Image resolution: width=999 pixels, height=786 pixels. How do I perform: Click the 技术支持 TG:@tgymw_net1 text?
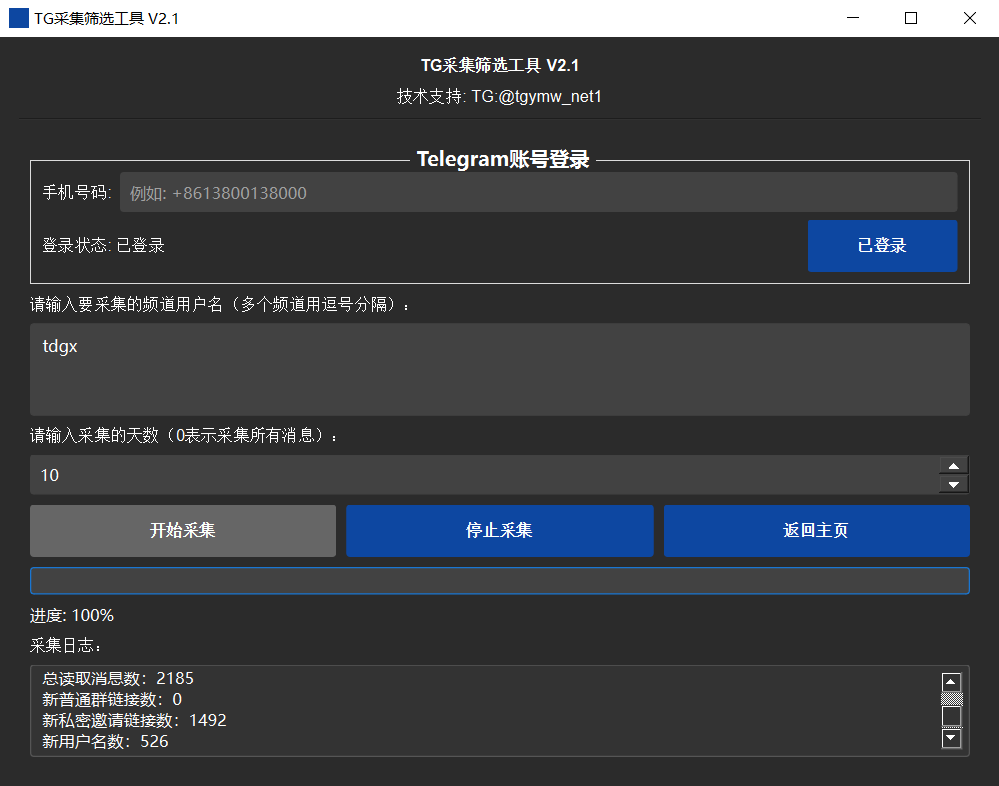499,97
